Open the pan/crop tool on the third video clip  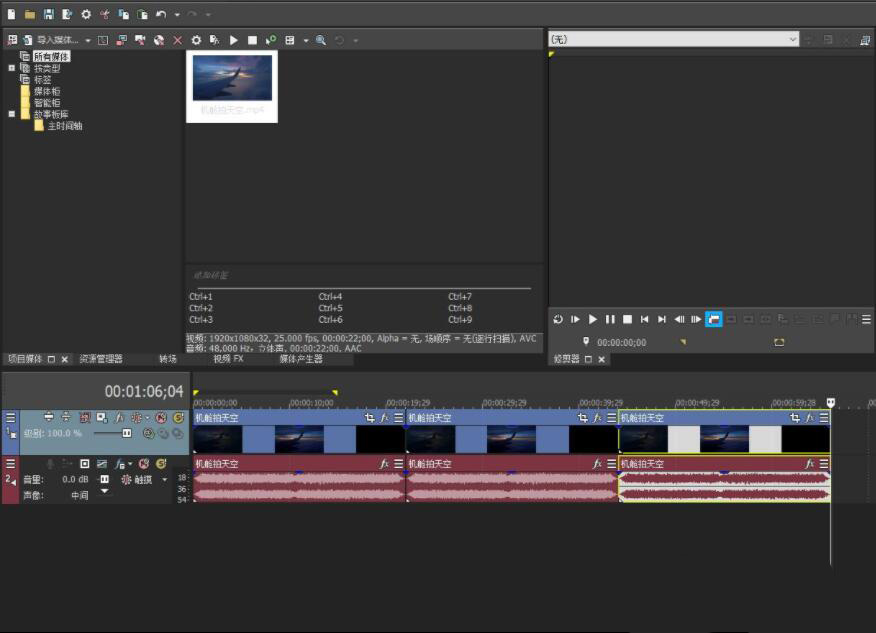[795, 418]
